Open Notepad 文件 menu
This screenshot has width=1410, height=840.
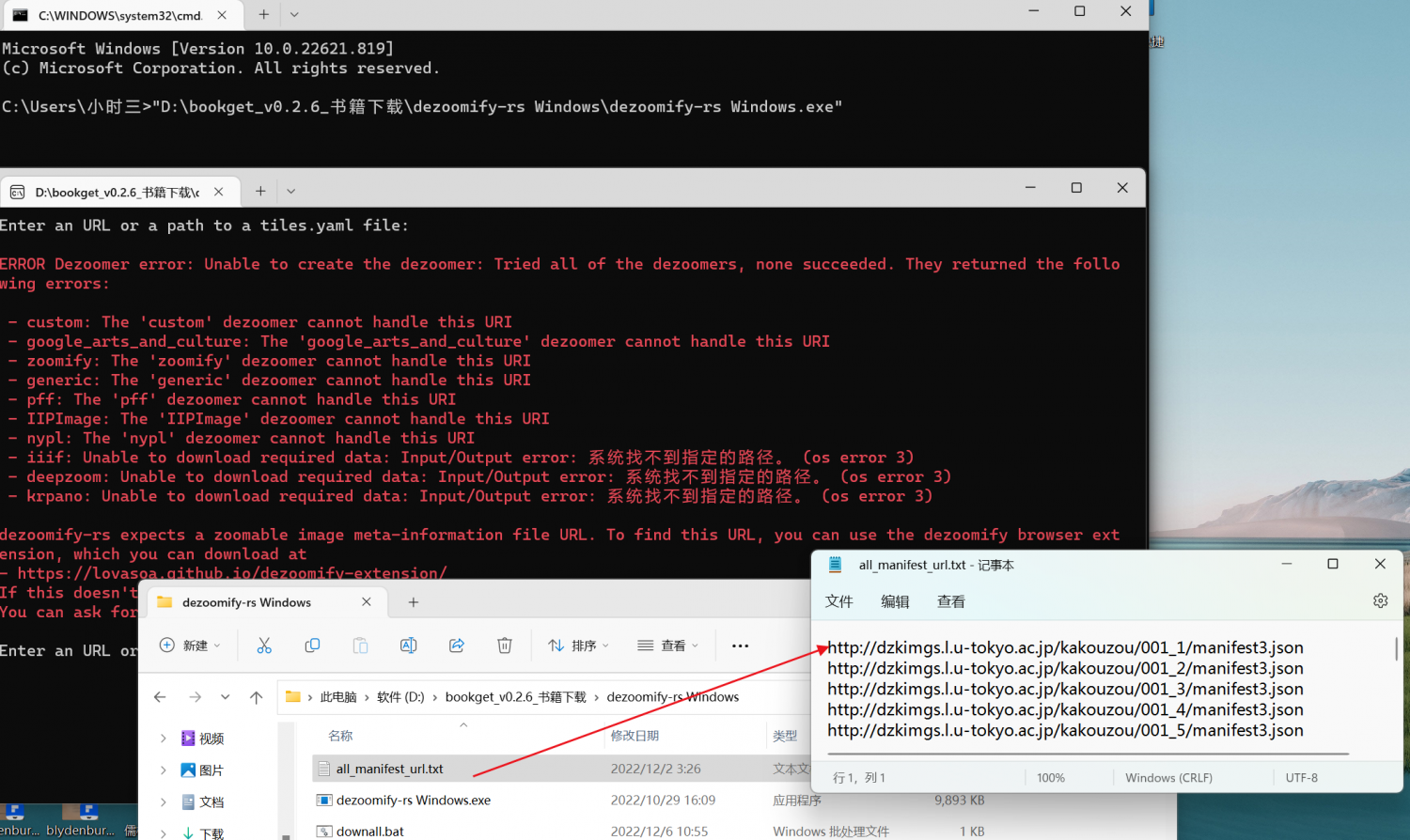(x=838, y=601)
